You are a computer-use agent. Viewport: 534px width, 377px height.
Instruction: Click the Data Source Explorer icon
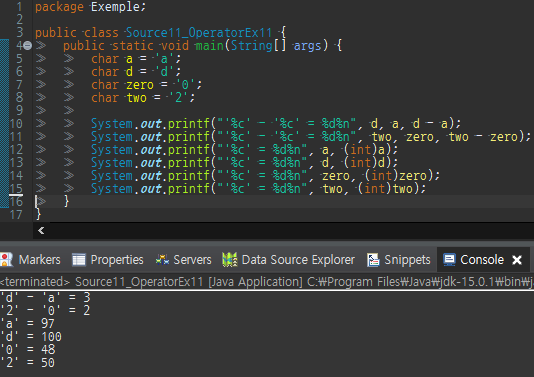(x=230, y=260)
